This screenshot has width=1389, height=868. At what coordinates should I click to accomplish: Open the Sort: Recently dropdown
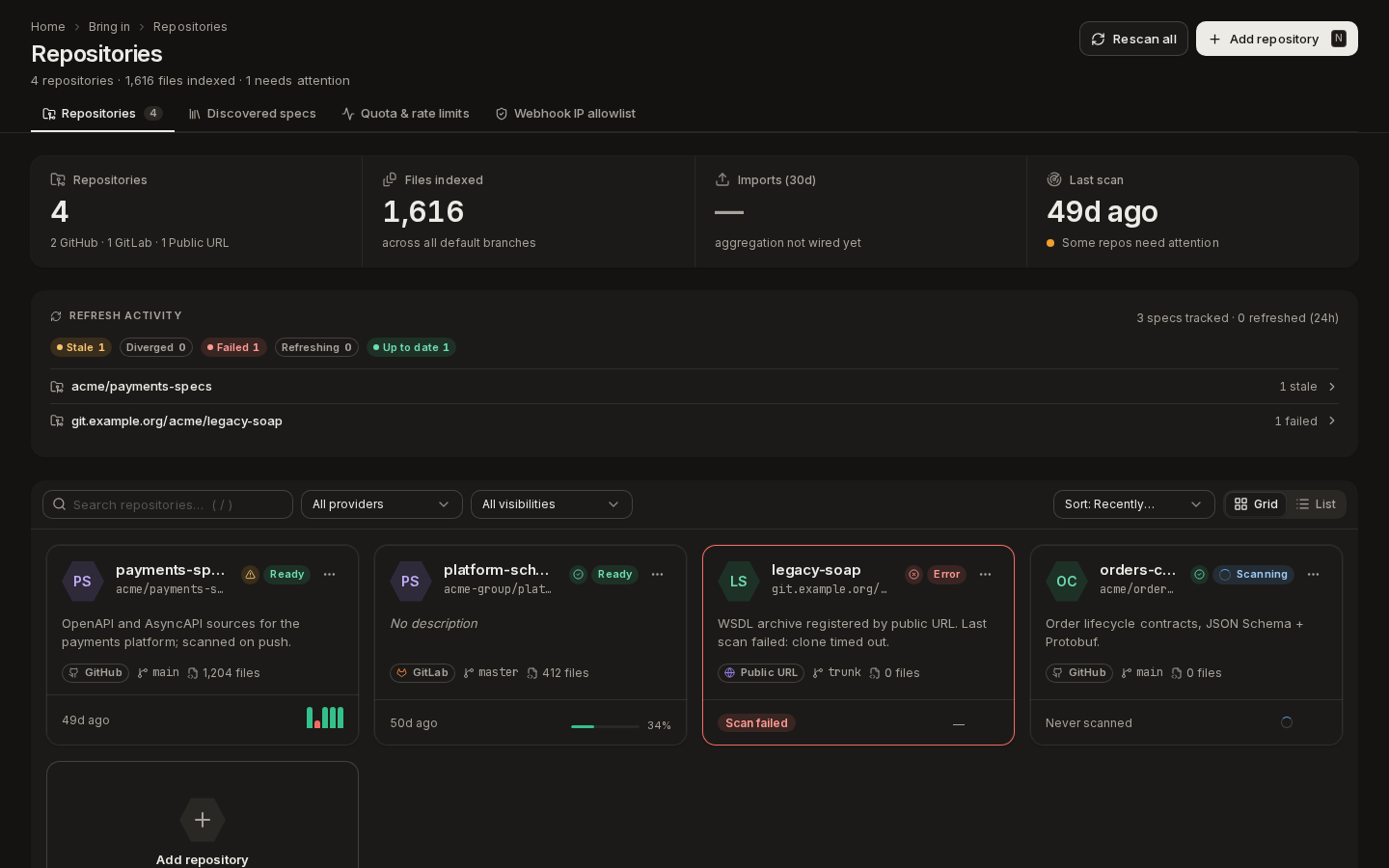(1134, 504)
